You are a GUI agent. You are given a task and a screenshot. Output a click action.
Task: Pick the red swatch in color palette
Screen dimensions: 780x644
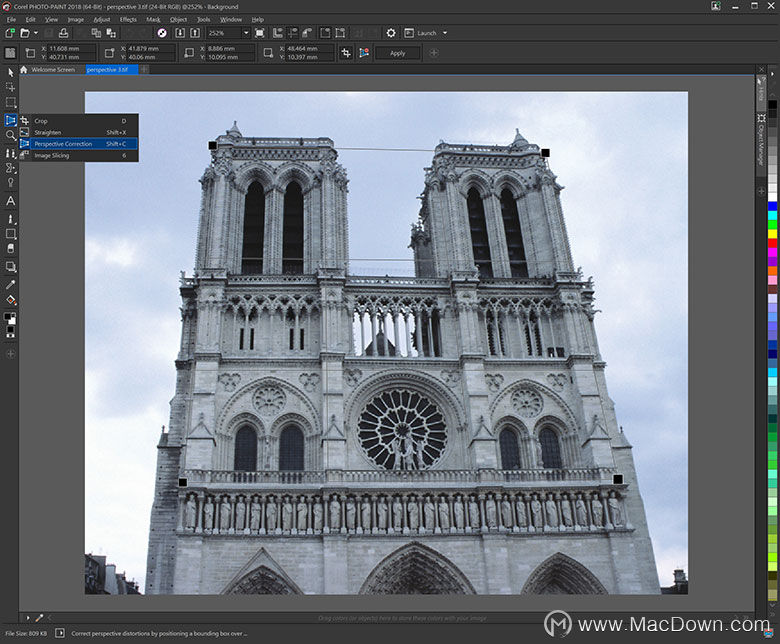[x=772, y=243]
